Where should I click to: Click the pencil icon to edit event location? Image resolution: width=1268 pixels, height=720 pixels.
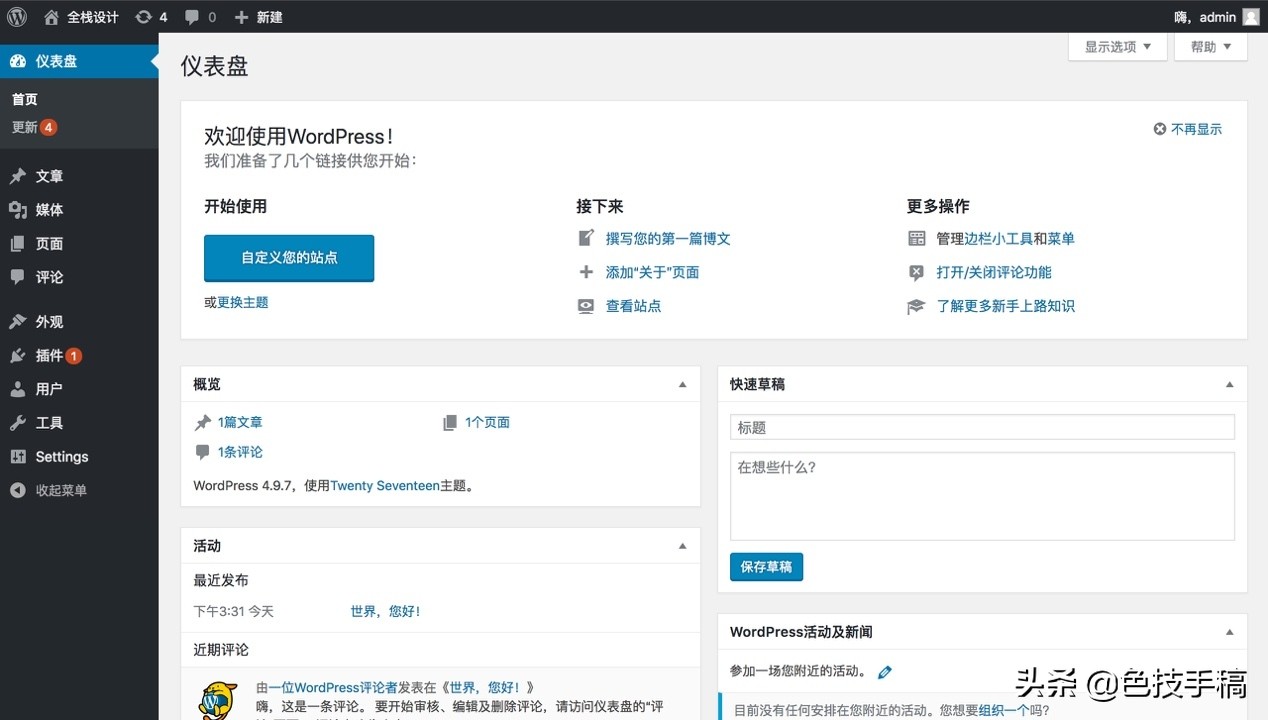point(884,672)
